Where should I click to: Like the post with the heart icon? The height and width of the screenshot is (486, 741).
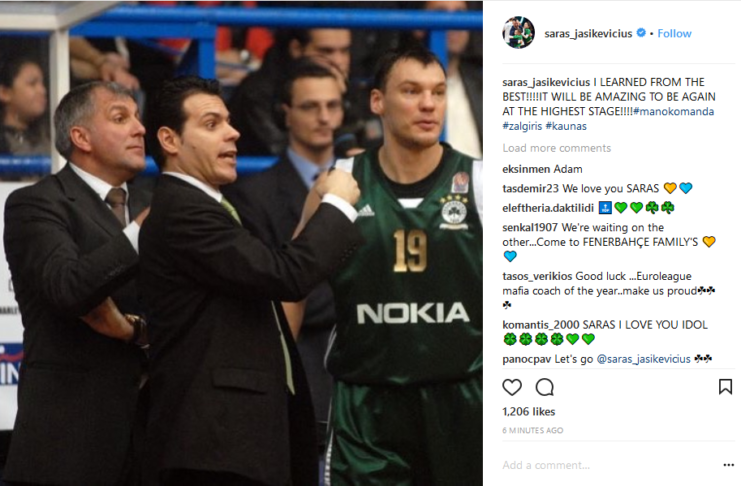coord(512,387)
